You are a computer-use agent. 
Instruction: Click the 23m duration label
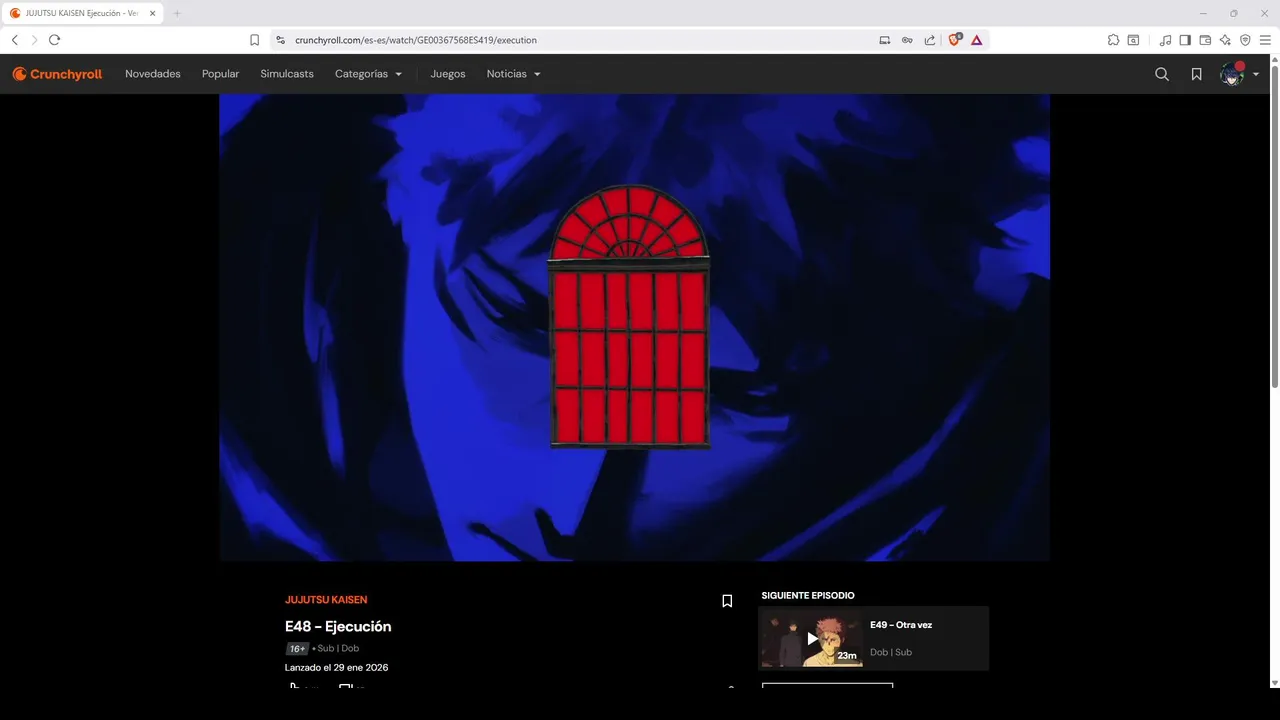[x=847, y=656]
